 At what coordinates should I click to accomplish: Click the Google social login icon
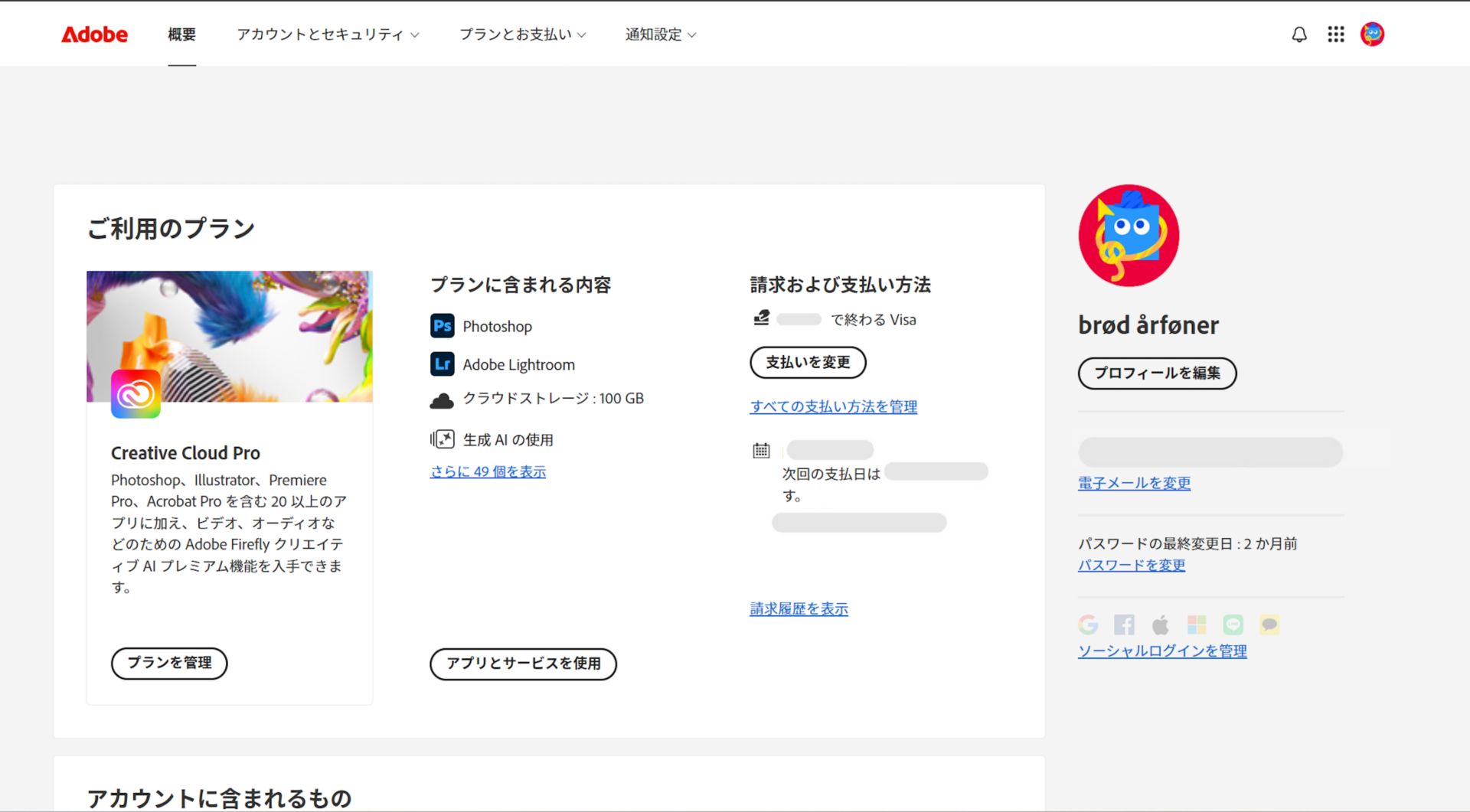1088,624
